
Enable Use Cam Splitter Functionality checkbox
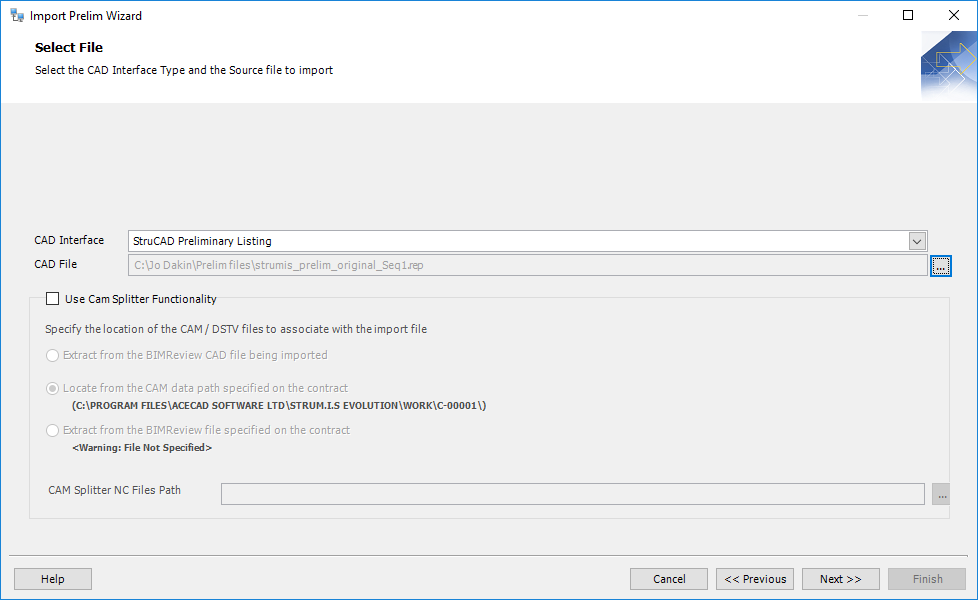52,299
